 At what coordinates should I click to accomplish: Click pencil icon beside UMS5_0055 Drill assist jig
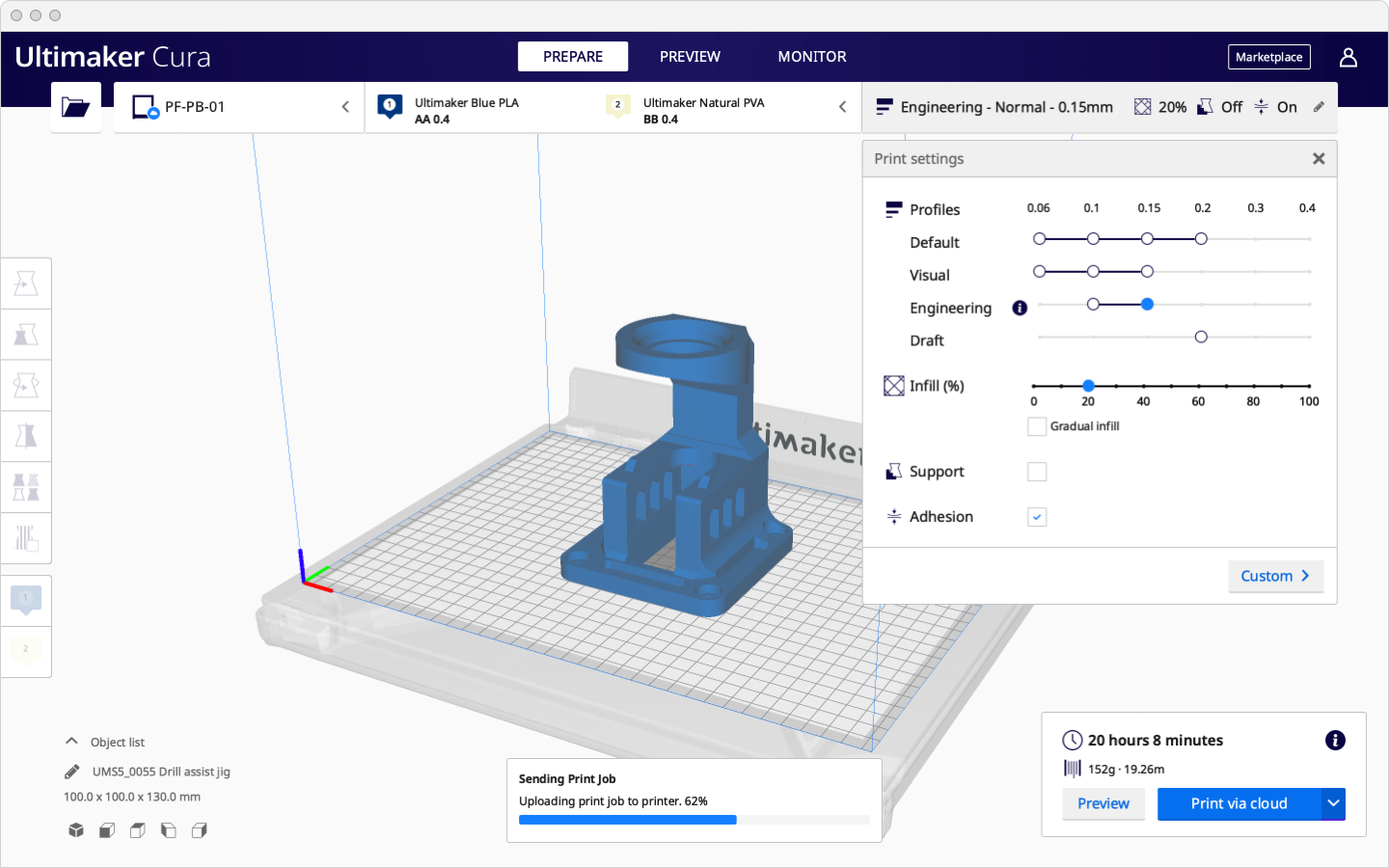[71, 772]
